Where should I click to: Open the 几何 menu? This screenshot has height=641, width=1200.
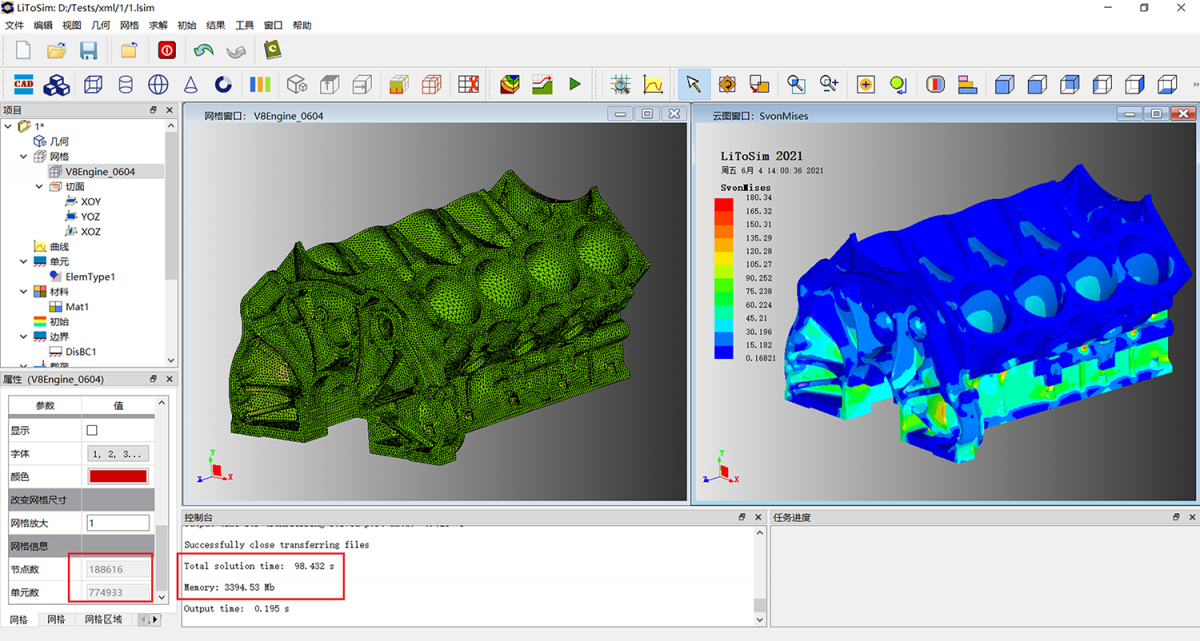(x=101, y=25)
